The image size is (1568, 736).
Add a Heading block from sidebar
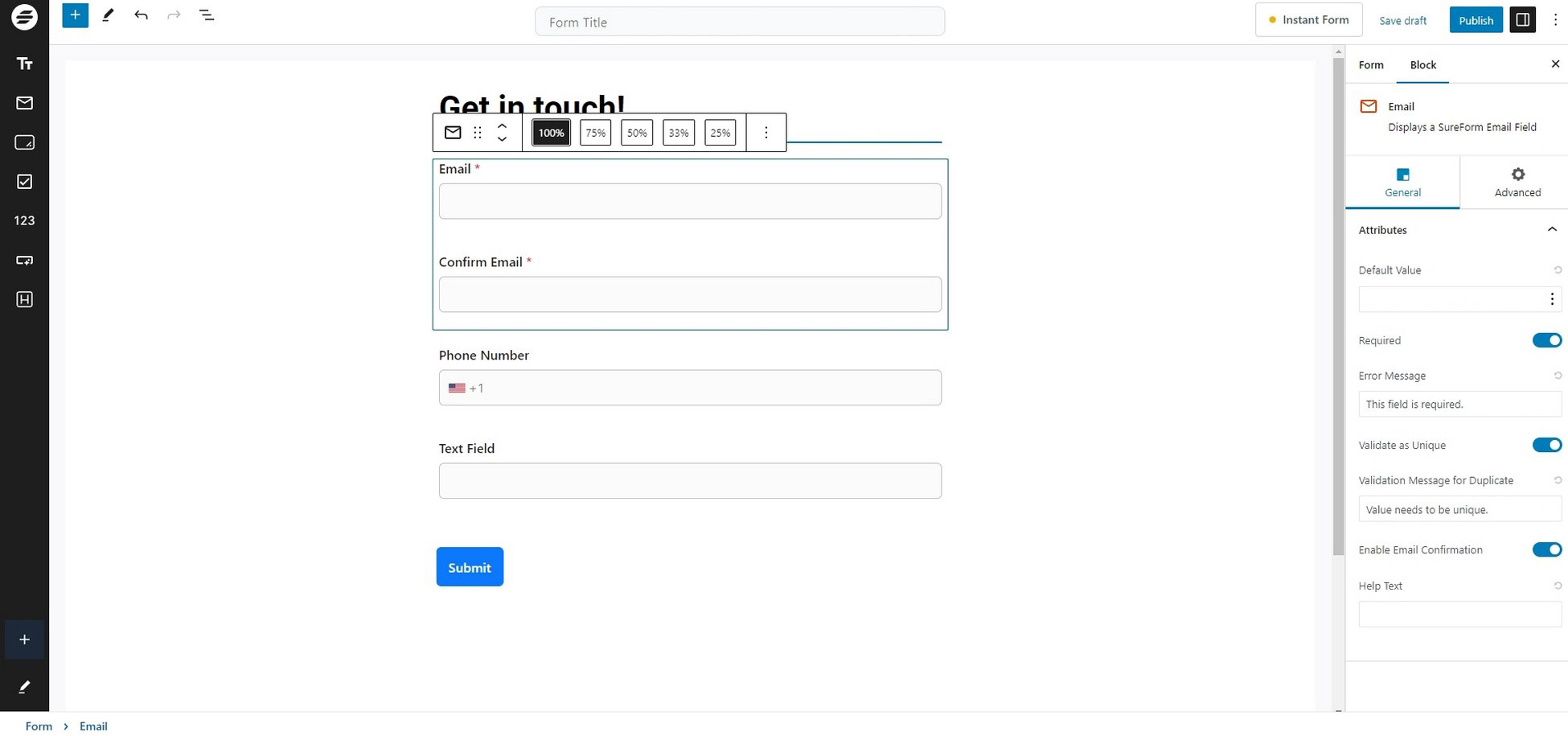[x=25, y=299]
